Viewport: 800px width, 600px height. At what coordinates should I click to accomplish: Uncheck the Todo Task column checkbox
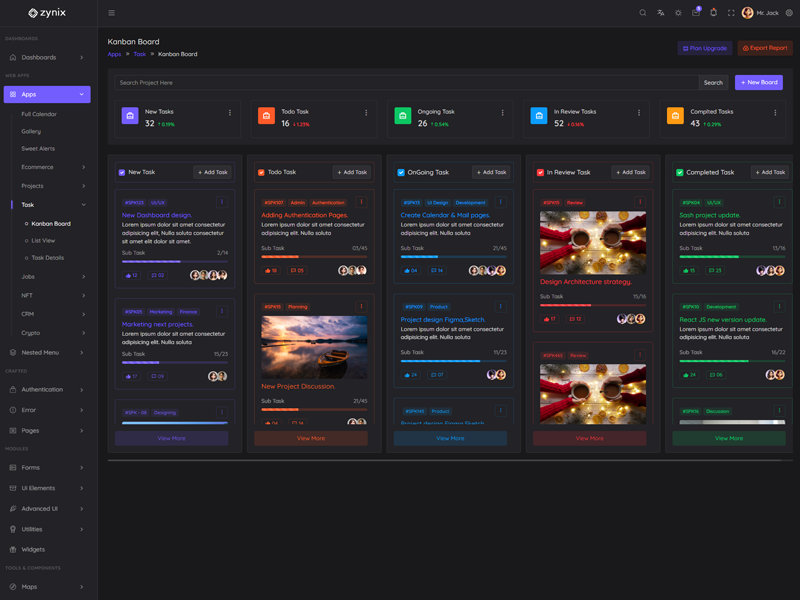click(x=261, y=172)
